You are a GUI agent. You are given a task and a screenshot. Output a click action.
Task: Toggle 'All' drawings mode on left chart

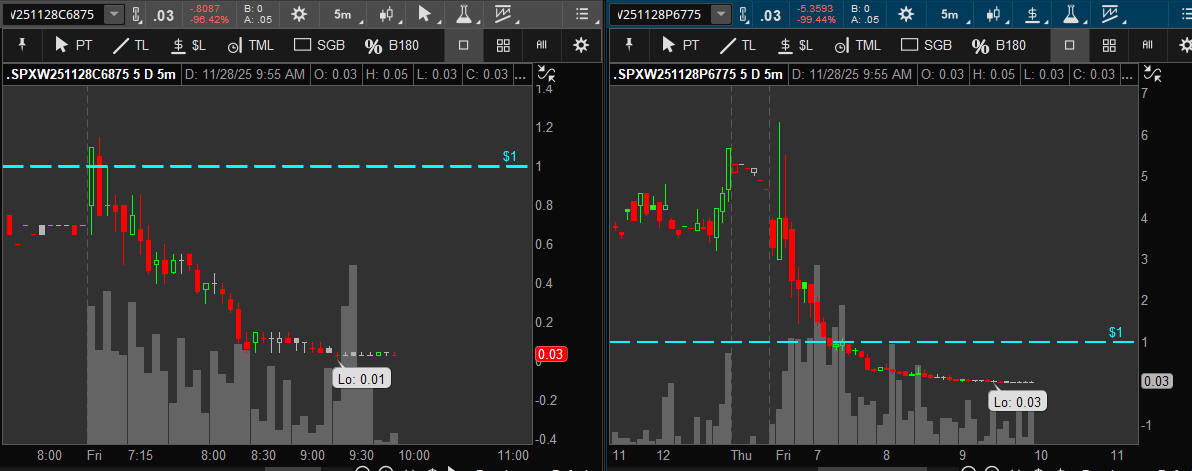[541, 45]
